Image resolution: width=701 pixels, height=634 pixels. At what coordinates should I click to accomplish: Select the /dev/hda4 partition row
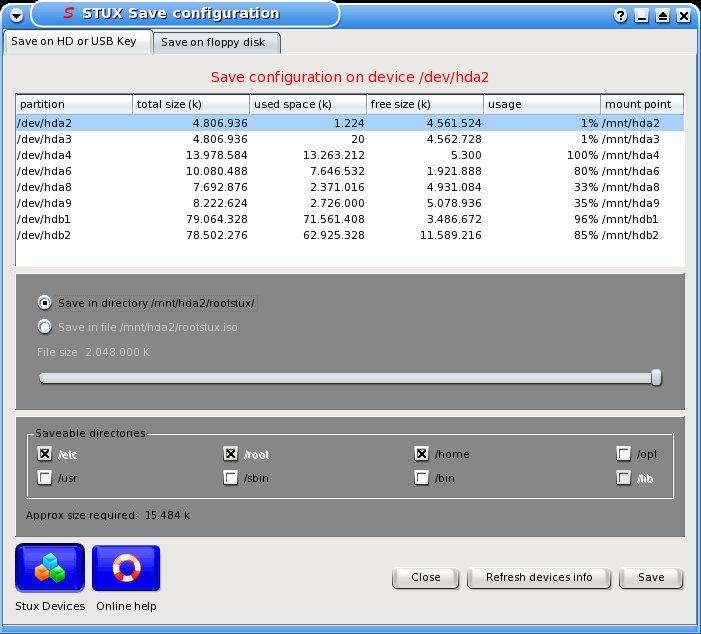350,155
